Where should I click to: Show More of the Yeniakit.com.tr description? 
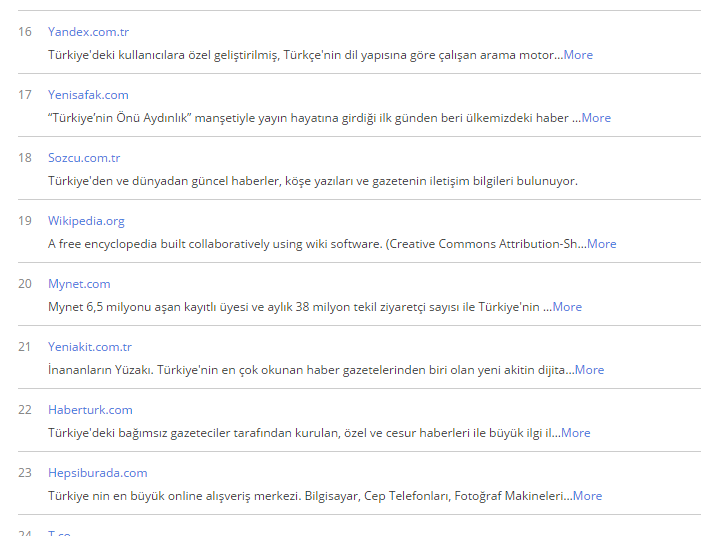[x=589, y=370]
